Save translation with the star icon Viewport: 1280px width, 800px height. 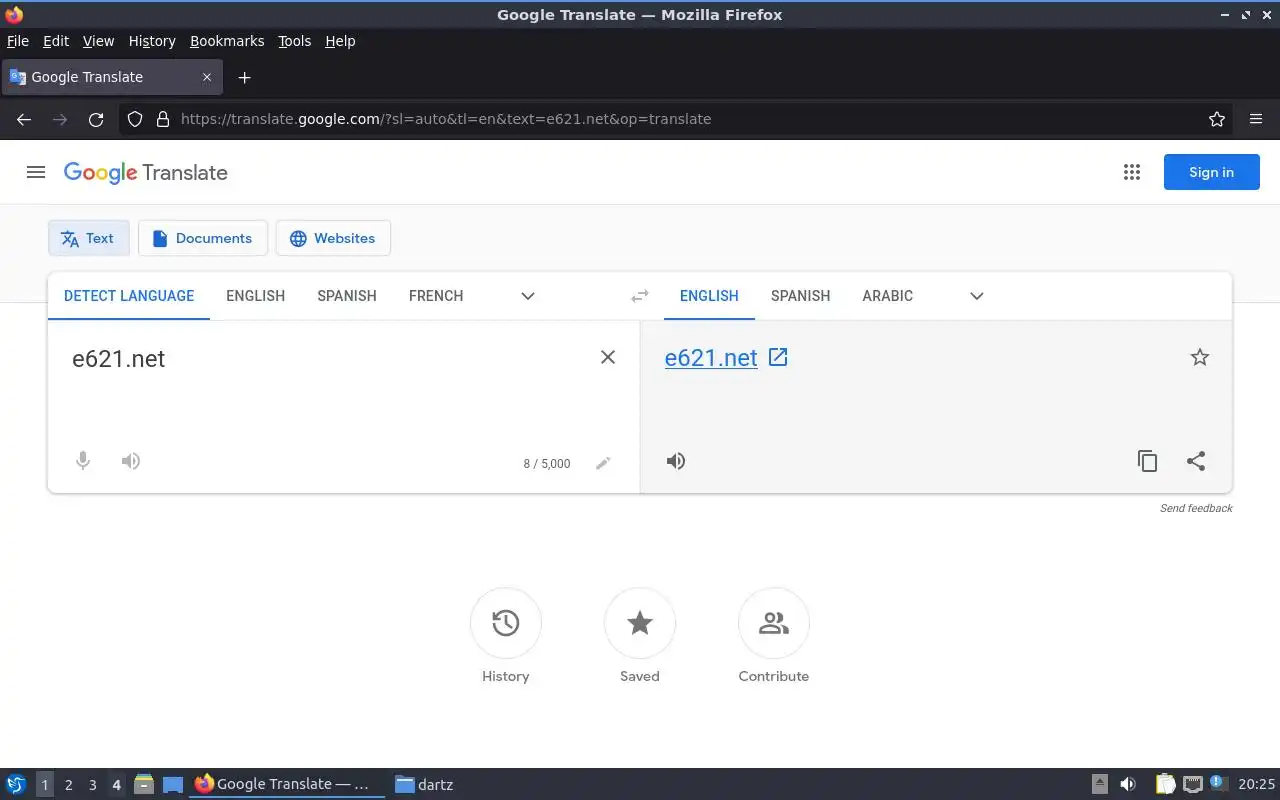pos(1200,357)
